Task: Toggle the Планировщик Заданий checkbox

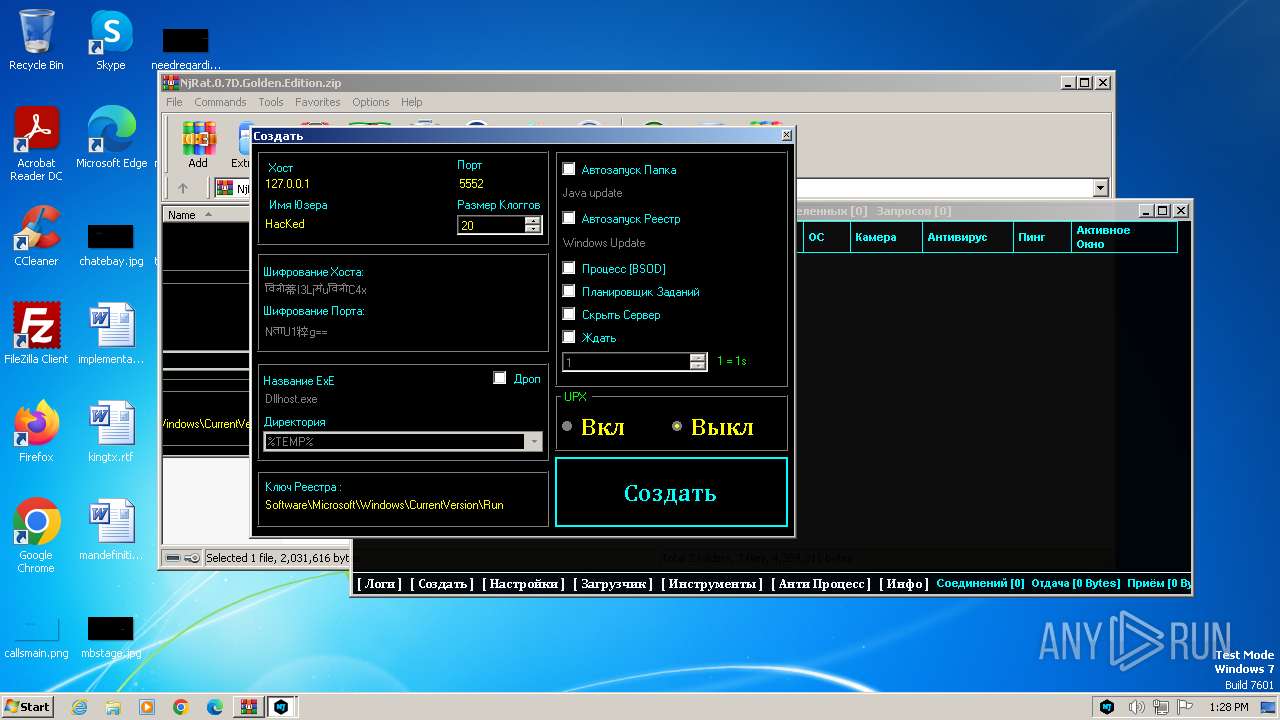Action: (569, 291)
